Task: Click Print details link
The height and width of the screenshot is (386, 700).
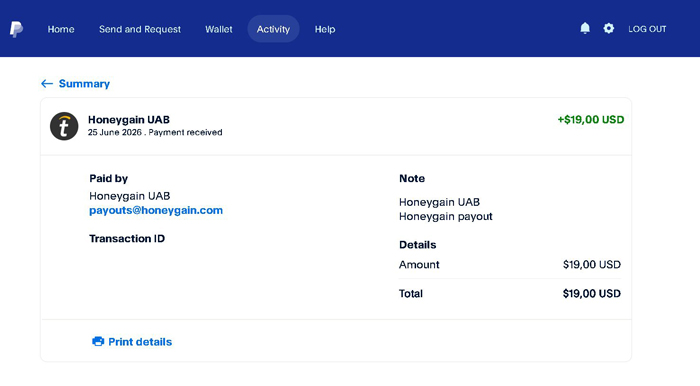Action: pos(140,342)
